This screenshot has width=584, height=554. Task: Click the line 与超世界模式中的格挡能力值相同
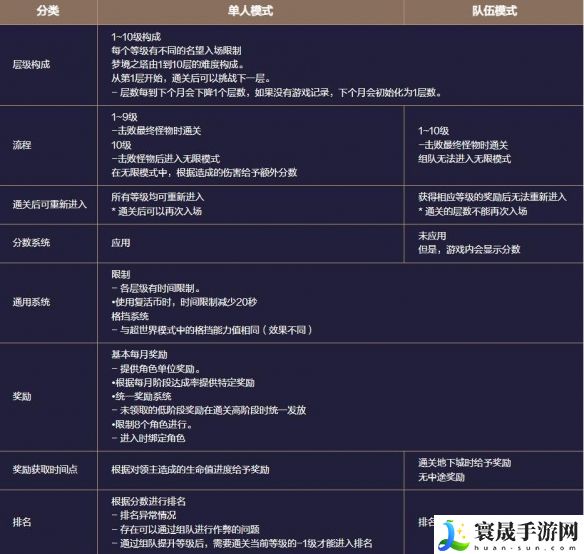[x=212, y=330]
